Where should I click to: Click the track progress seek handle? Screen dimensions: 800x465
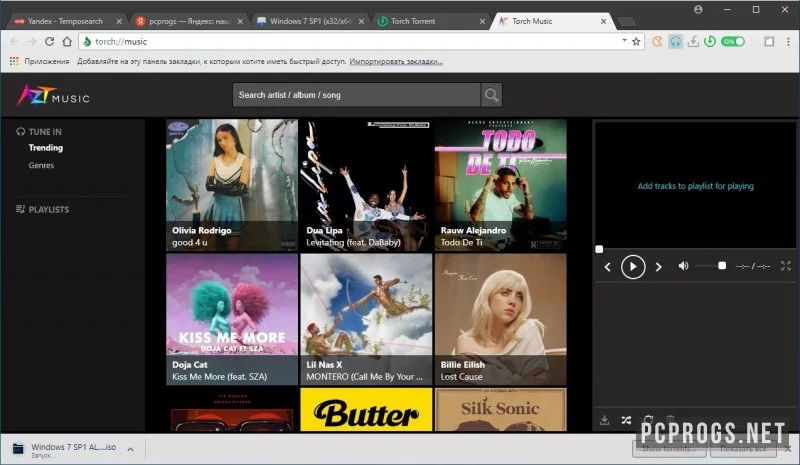[x=599, y=249]
